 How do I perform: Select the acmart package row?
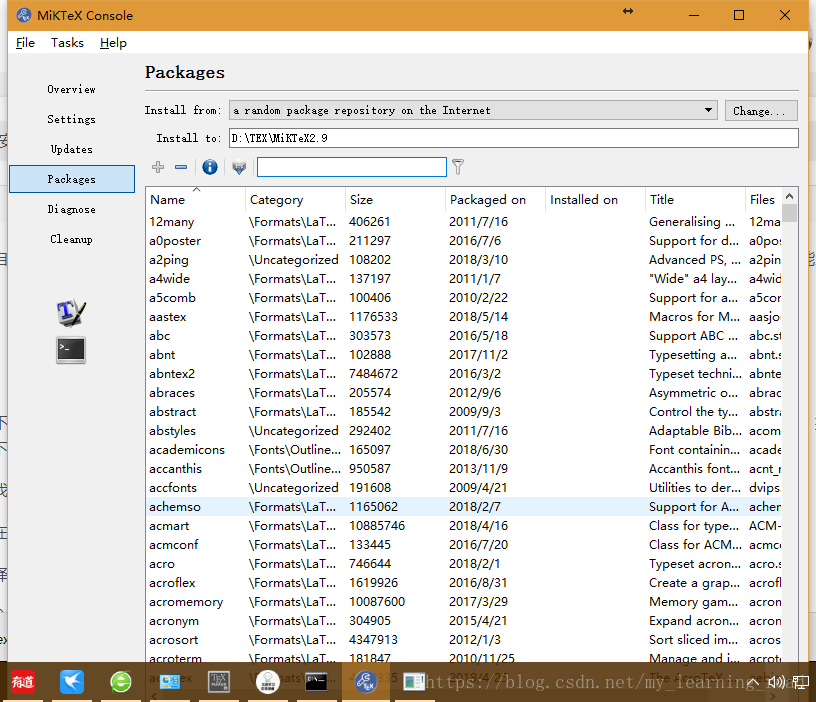(x=464, y=526)
